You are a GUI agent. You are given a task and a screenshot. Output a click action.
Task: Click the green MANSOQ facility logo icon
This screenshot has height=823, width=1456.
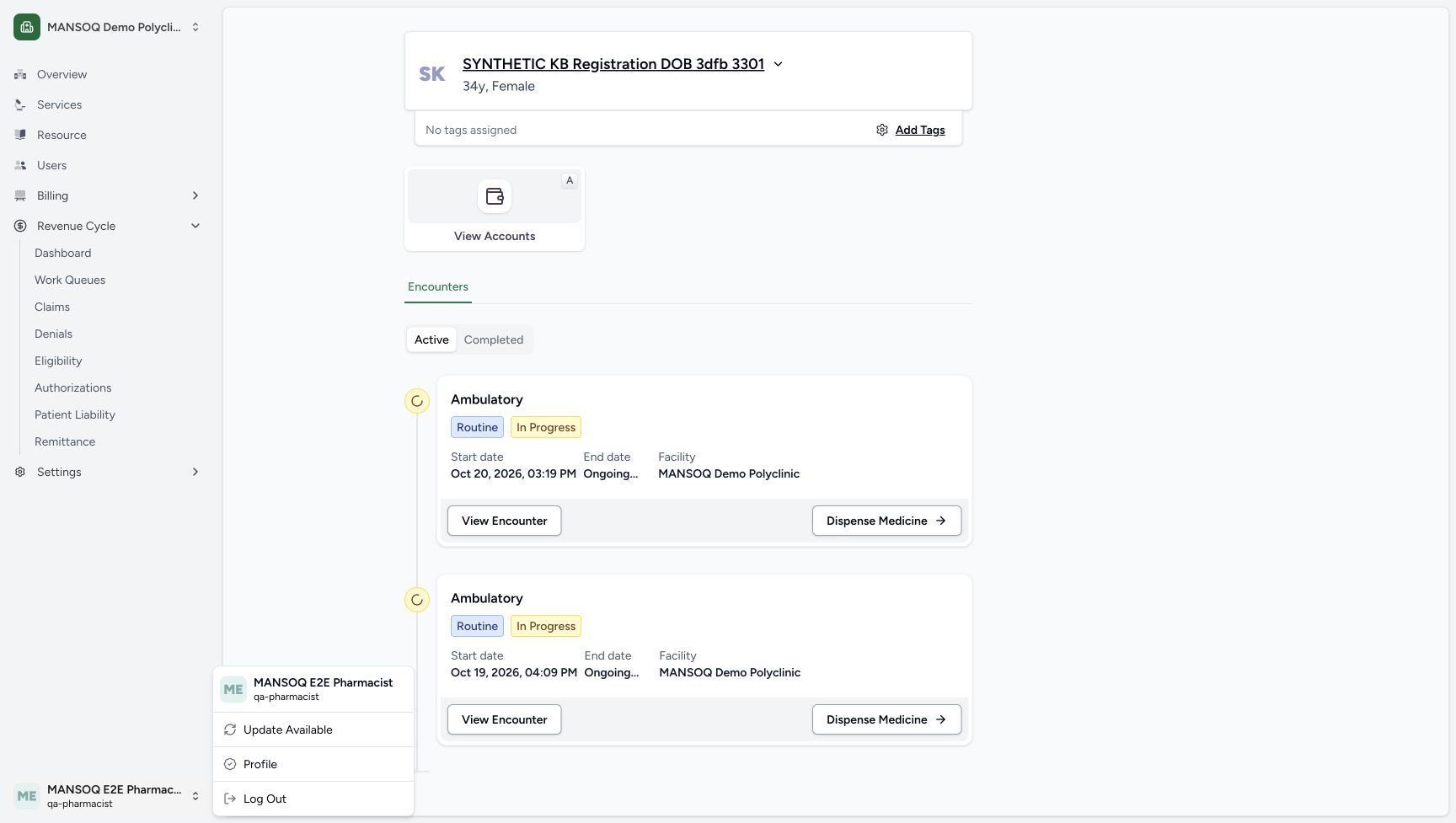click(x=27, y=27)
